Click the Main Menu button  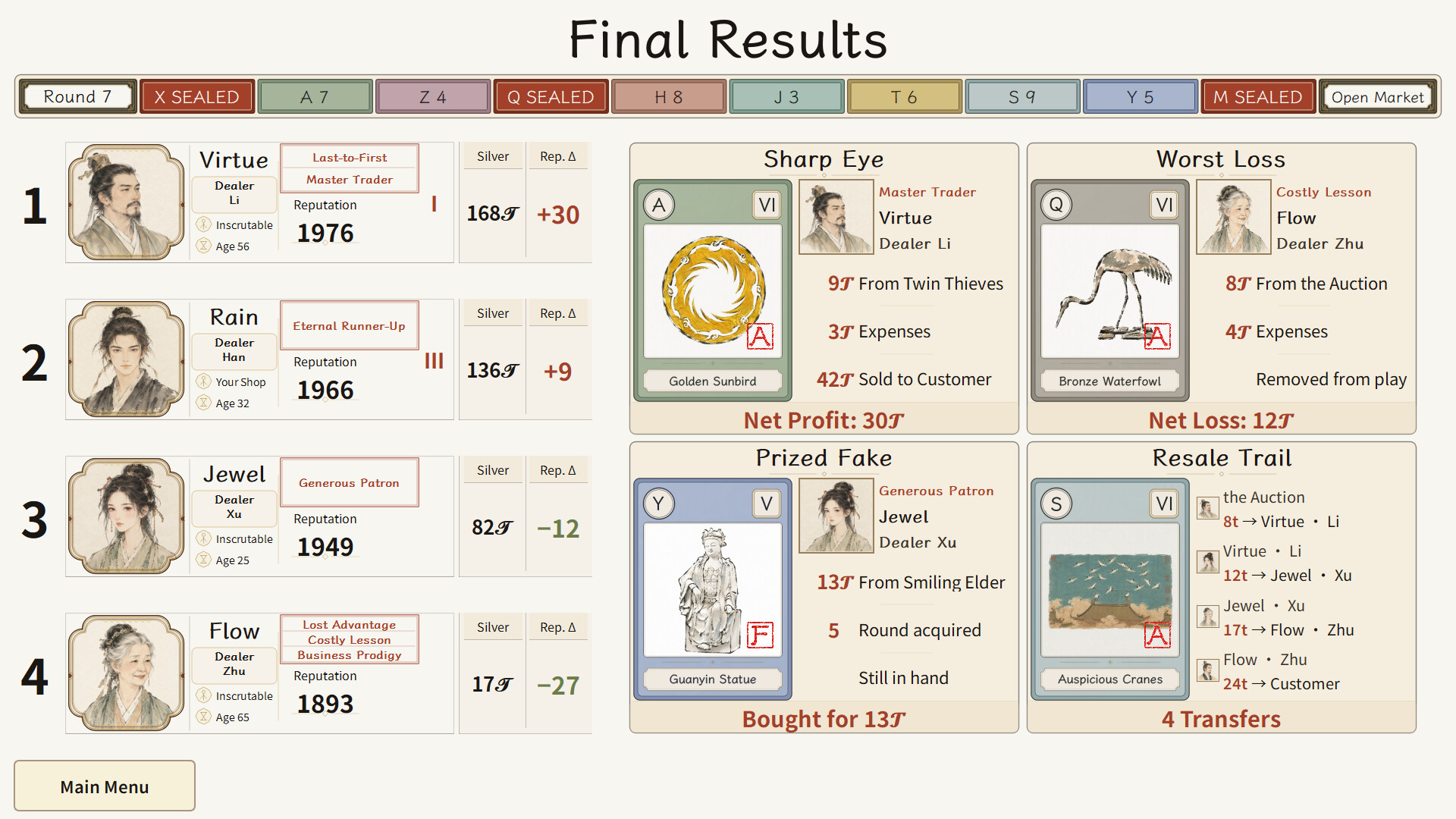point(105,786)
